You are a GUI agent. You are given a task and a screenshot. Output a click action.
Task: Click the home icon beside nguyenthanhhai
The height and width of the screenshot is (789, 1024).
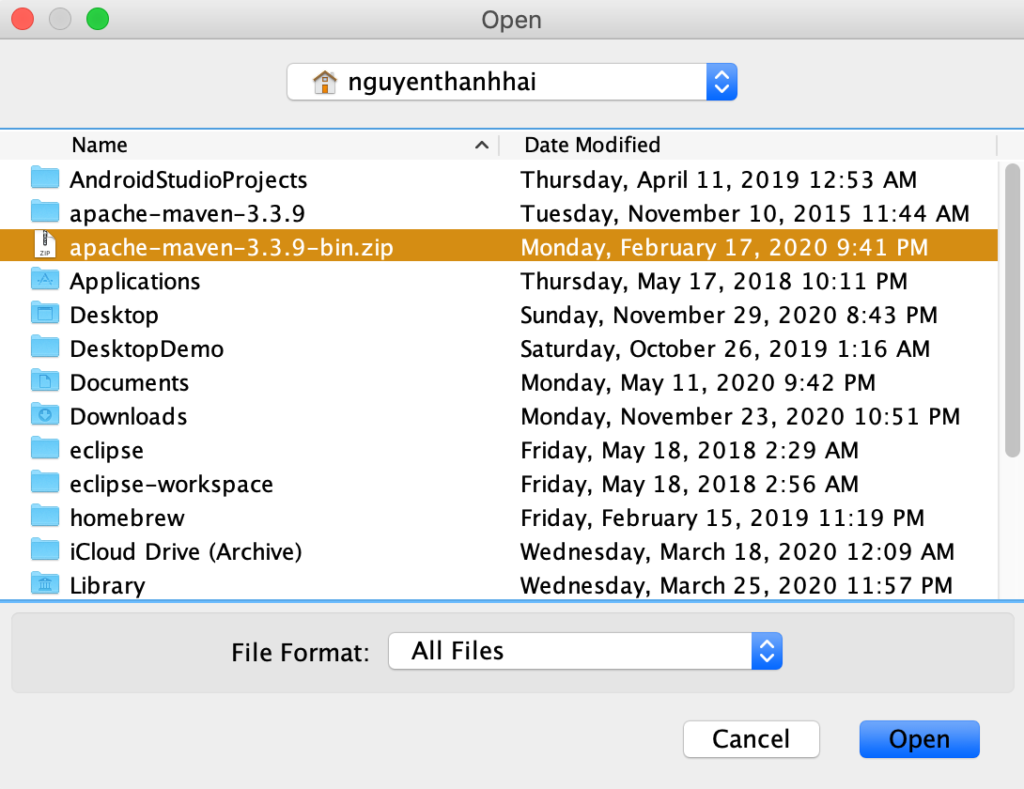(x=324, y=82)
